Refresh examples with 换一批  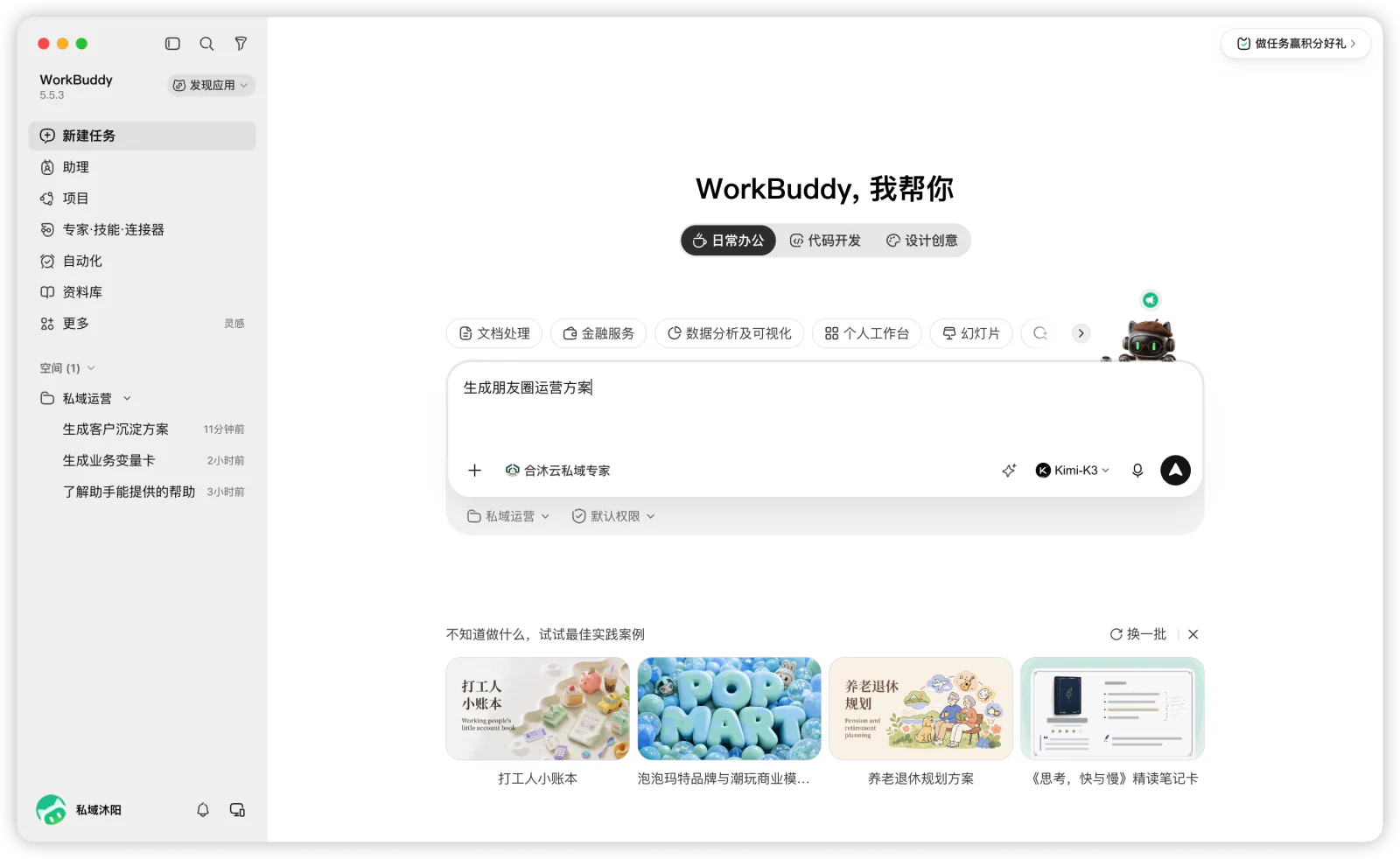[x=1138, y=634]
